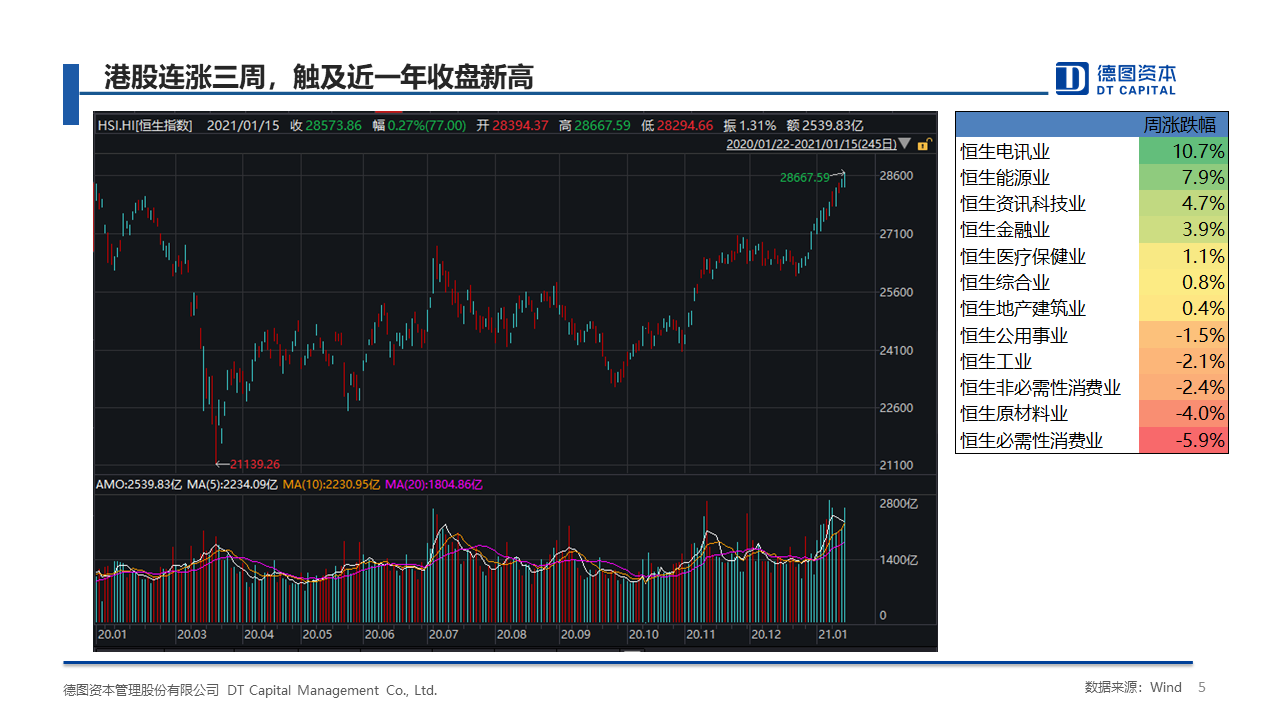Select the 恒生公用事业 row label
1280x720 pixels.
click(x=1014, y=336)
